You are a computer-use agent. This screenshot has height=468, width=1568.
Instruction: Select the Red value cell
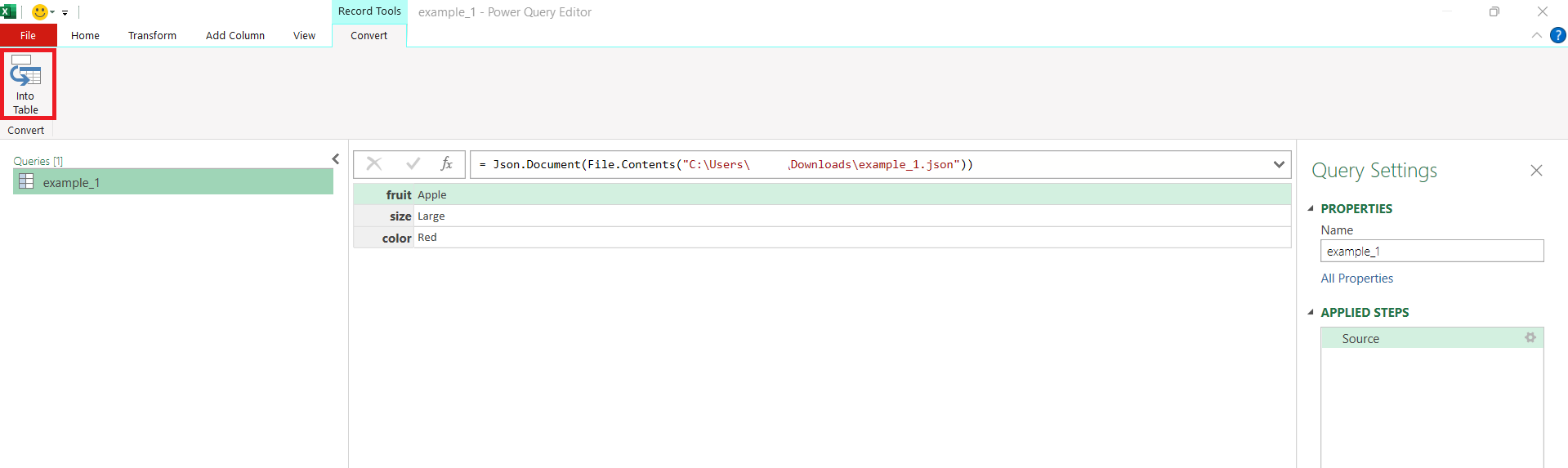(x=852, y=238)
